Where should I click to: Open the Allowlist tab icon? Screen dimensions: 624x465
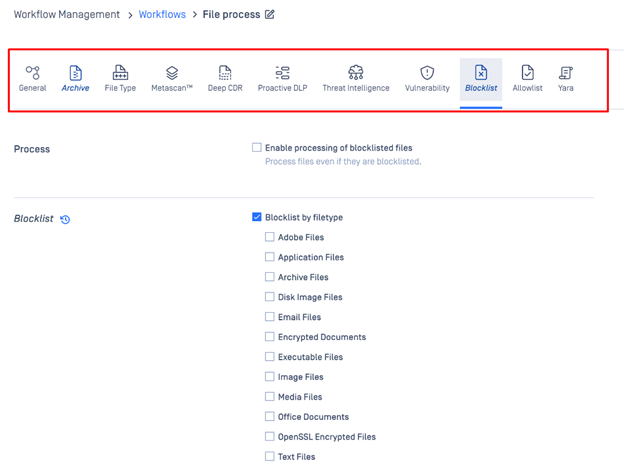tap(527, 73)
